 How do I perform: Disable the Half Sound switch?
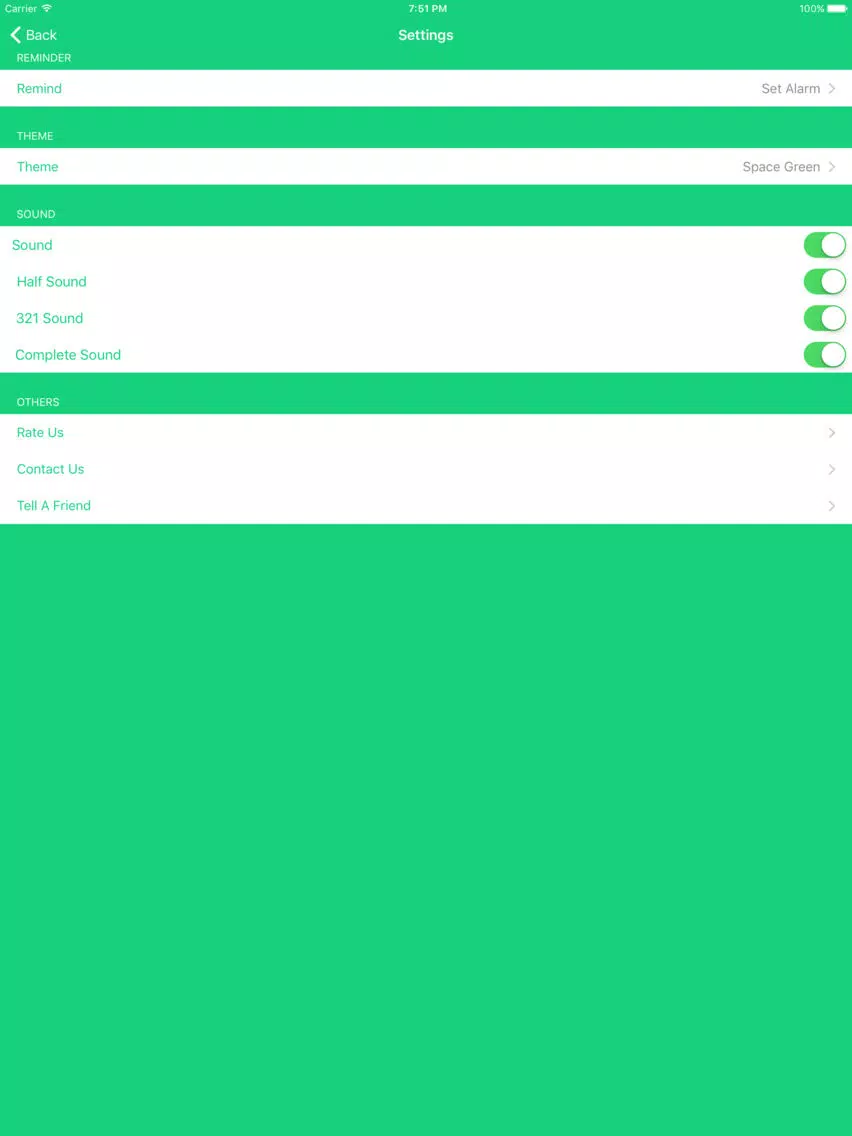click(824, 282)
